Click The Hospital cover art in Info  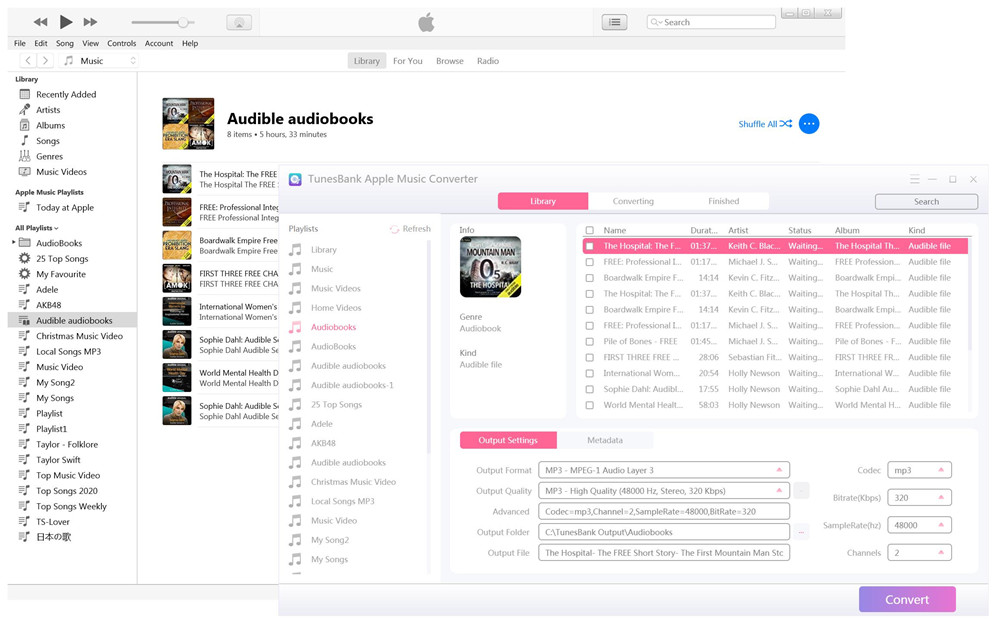490,267
